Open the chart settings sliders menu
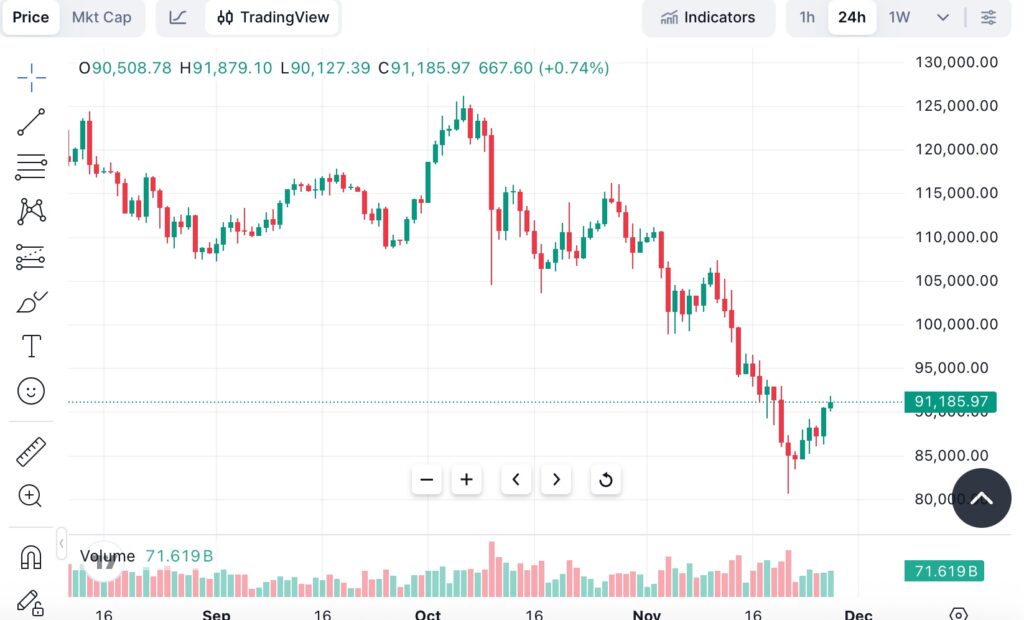 [x=988, y=17]
